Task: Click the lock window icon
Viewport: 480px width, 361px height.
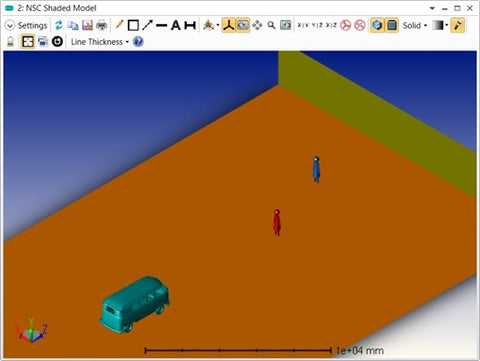Action: click(10, 42)
